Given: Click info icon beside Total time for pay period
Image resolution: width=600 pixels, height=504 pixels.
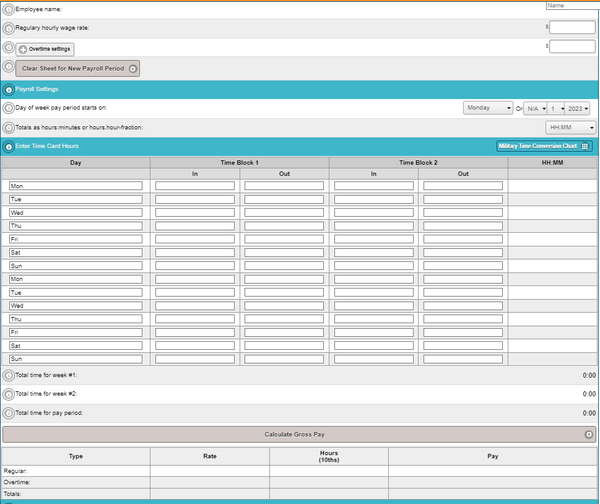Looking at the screenshot, I should (9, 412).
